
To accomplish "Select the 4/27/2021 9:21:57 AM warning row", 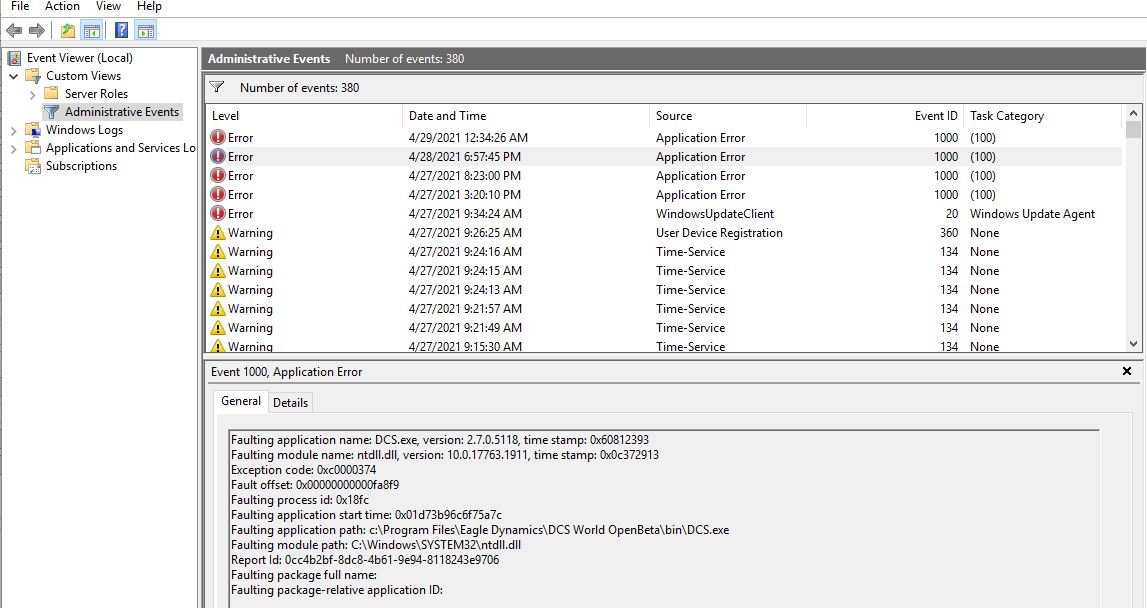I will [663, 309].
